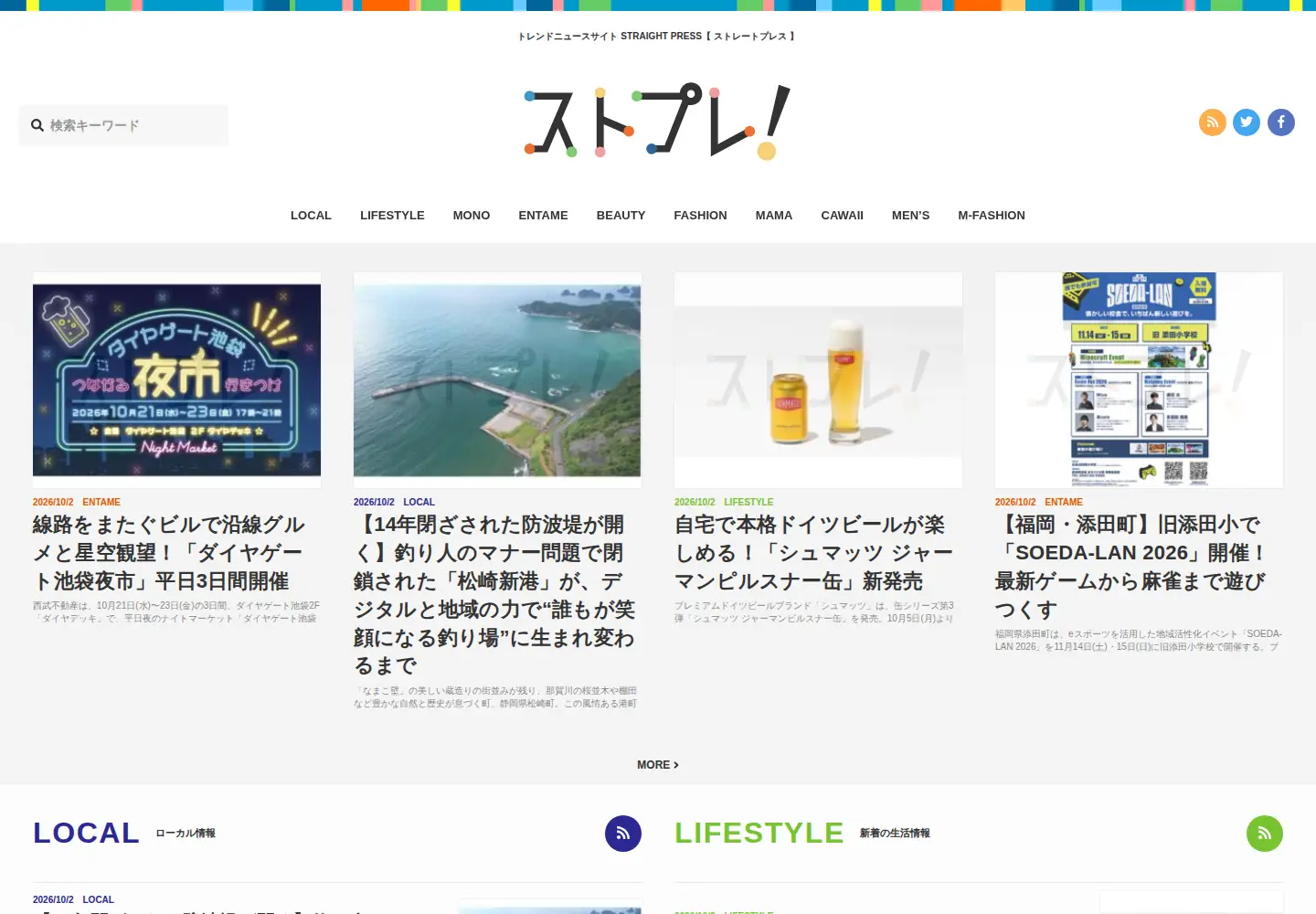The width and height of the screenshot is (1316, 914).
Task: Click LIFESTYLE tag above シュマッツ beer headline
Action: pos(748,502)
